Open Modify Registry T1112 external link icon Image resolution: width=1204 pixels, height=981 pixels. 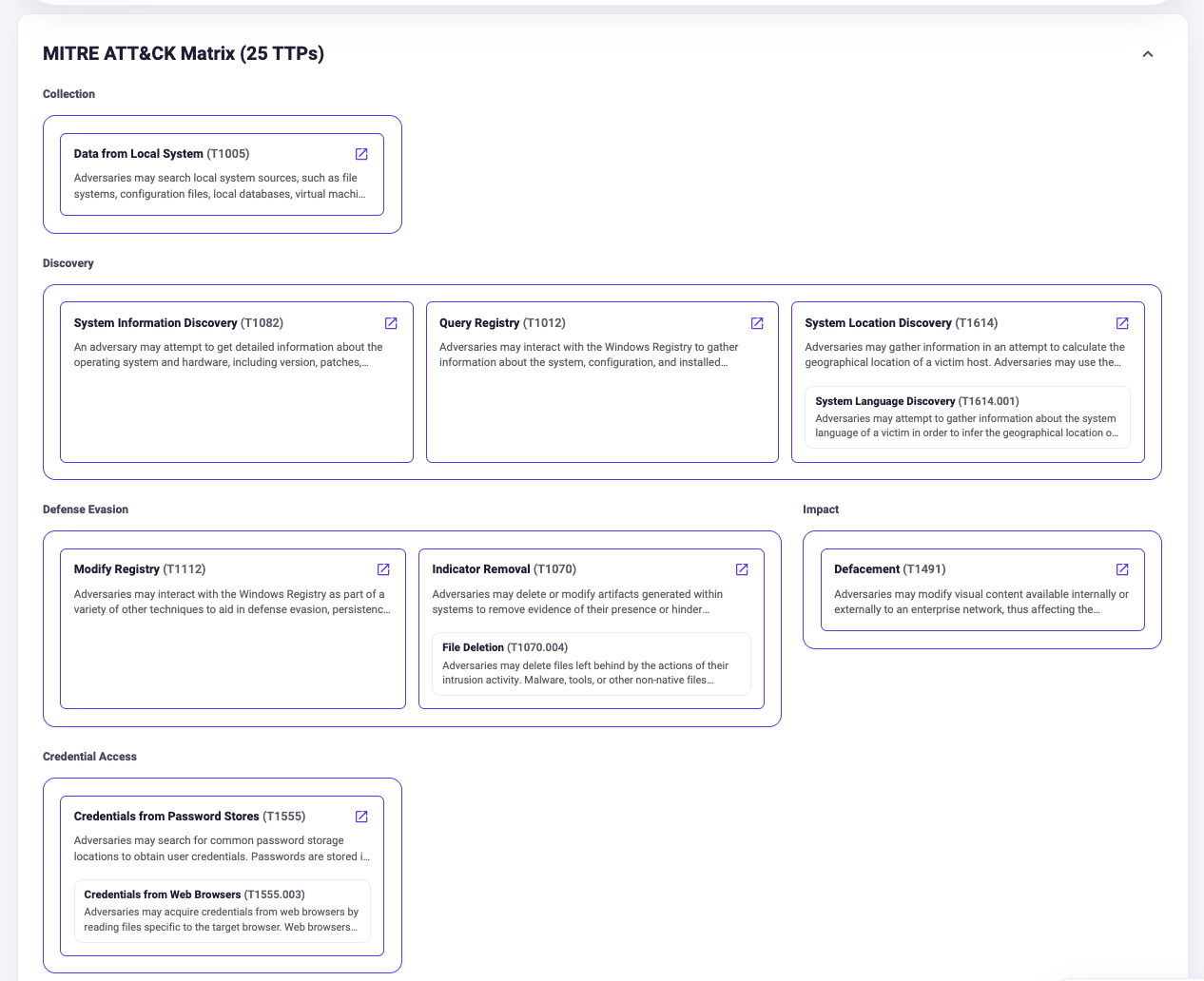click(383, 569)
